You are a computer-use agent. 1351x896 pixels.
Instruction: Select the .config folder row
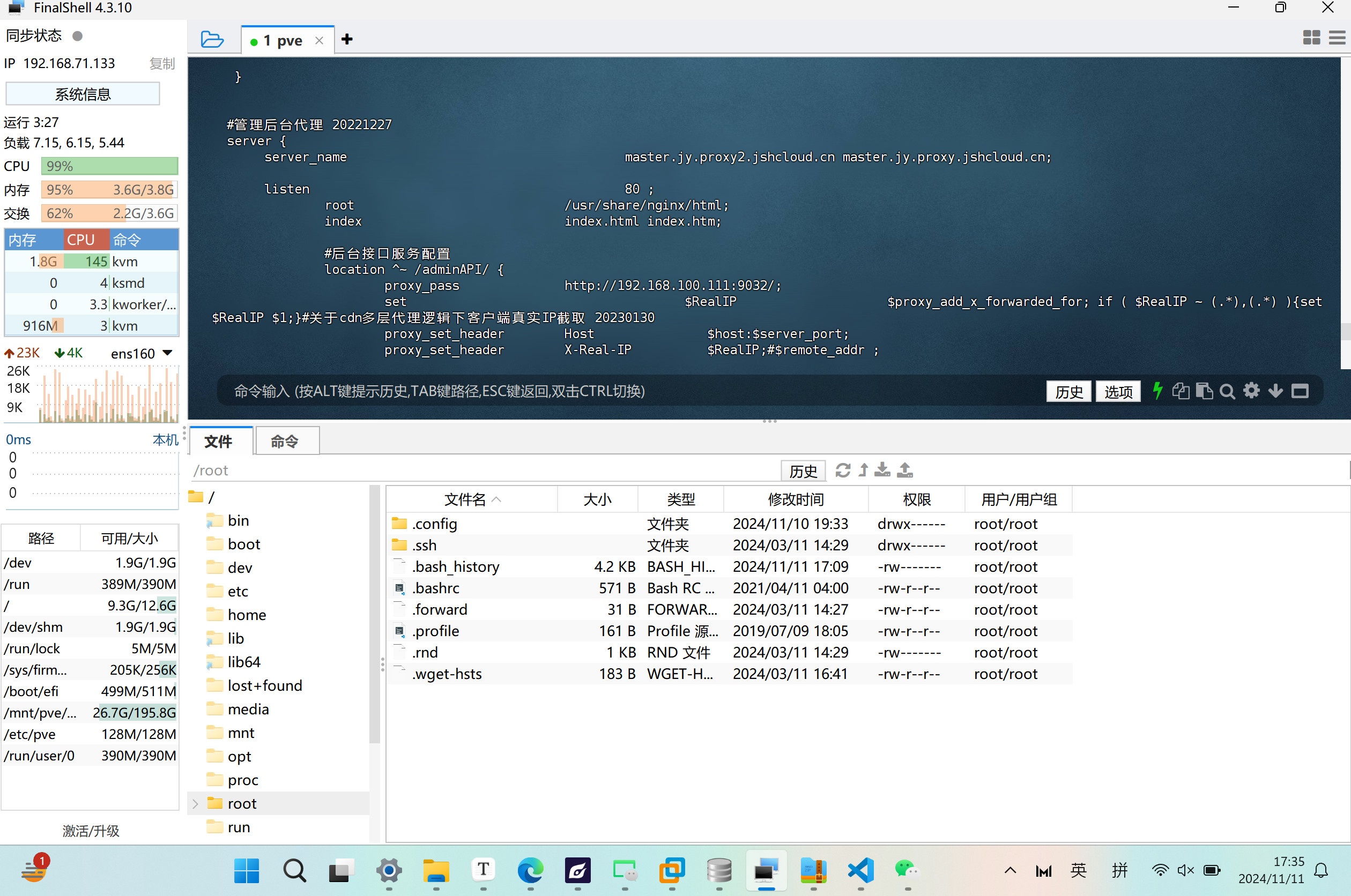(729, 524)
